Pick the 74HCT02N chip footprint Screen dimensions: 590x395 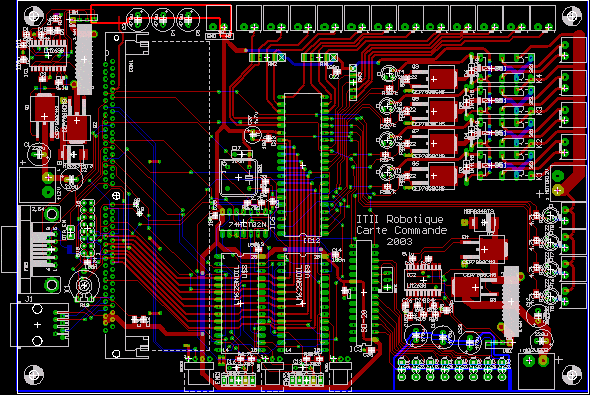pyautogui.click(x=245, y=225)
